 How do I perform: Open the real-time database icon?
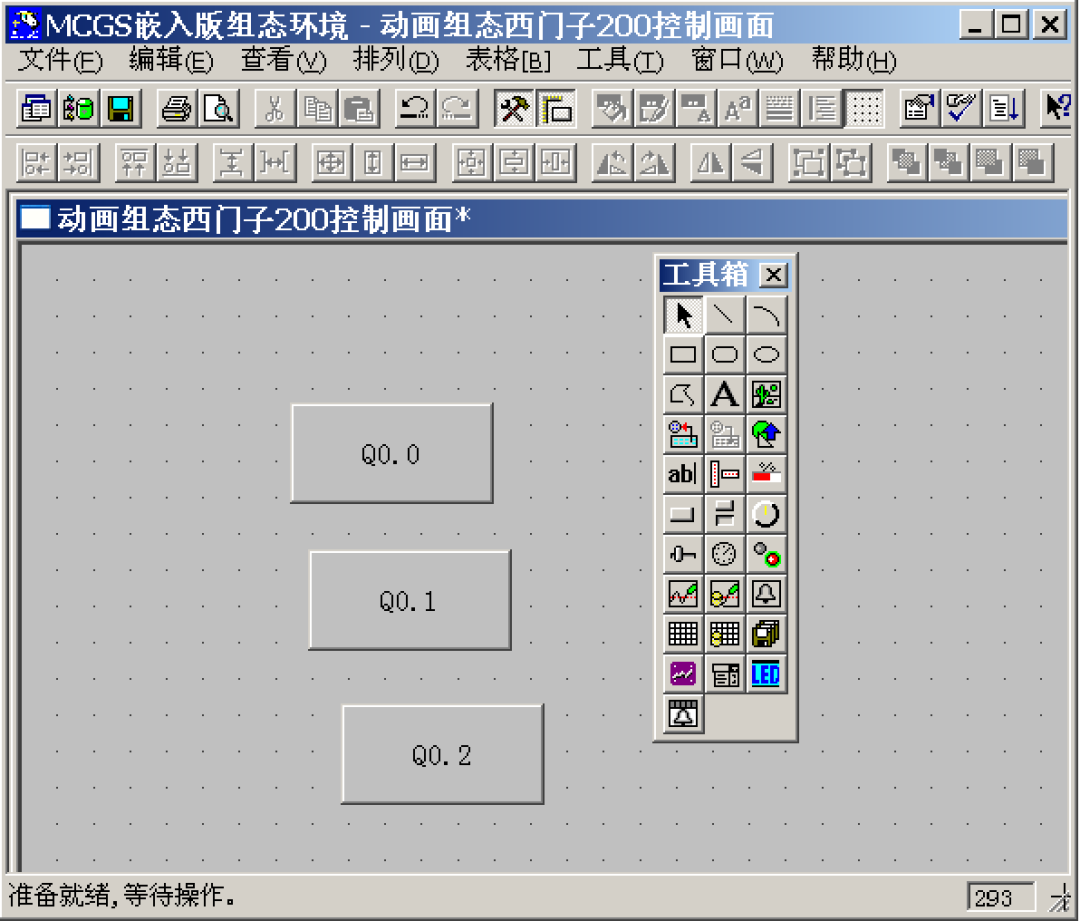(x=79, y=108)
